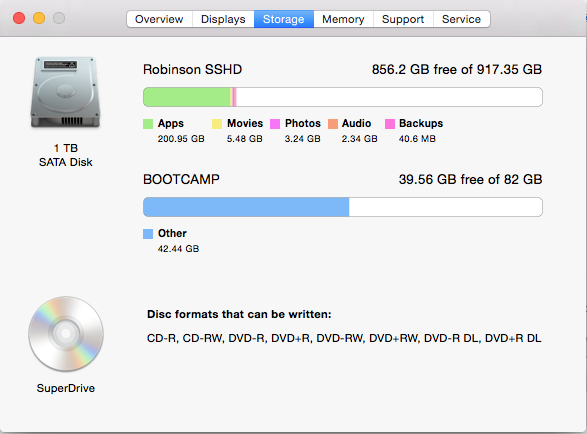Select the Storage tab
Screen dimensions: 587x434
pos(284,19)
